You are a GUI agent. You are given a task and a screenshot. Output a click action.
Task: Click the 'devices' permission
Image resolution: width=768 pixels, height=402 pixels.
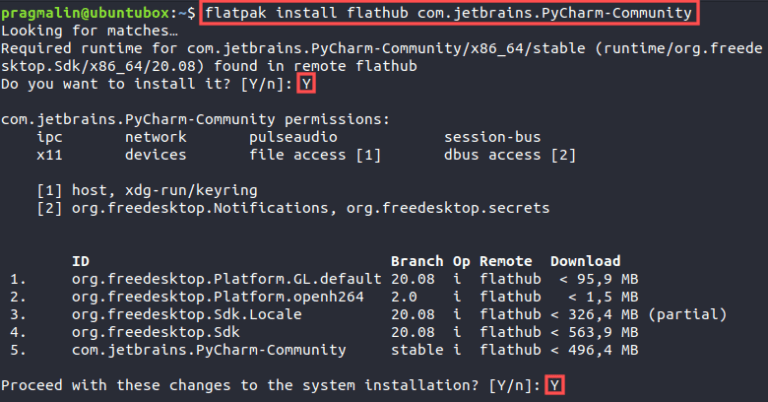(x=155, y=155)
